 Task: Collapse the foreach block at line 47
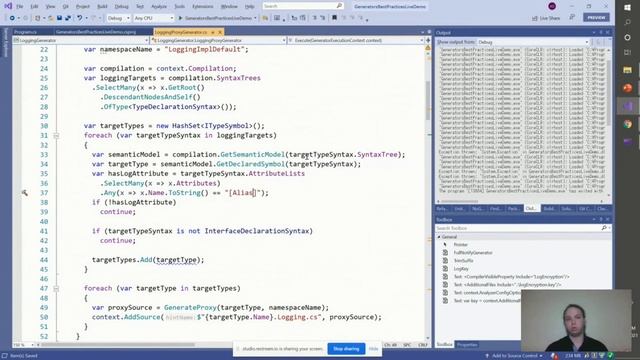[56, 289]
